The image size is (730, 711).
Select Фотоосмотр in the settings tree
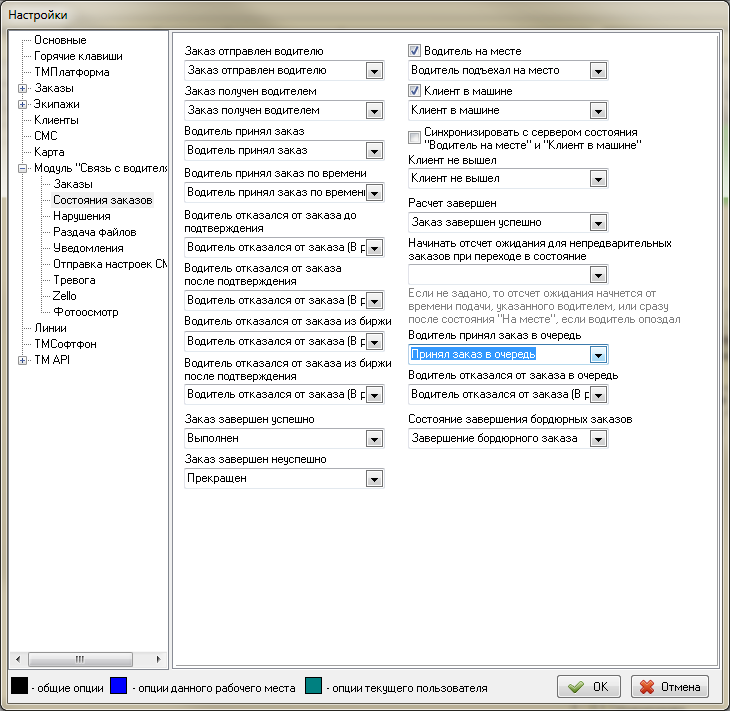[85, 313]
